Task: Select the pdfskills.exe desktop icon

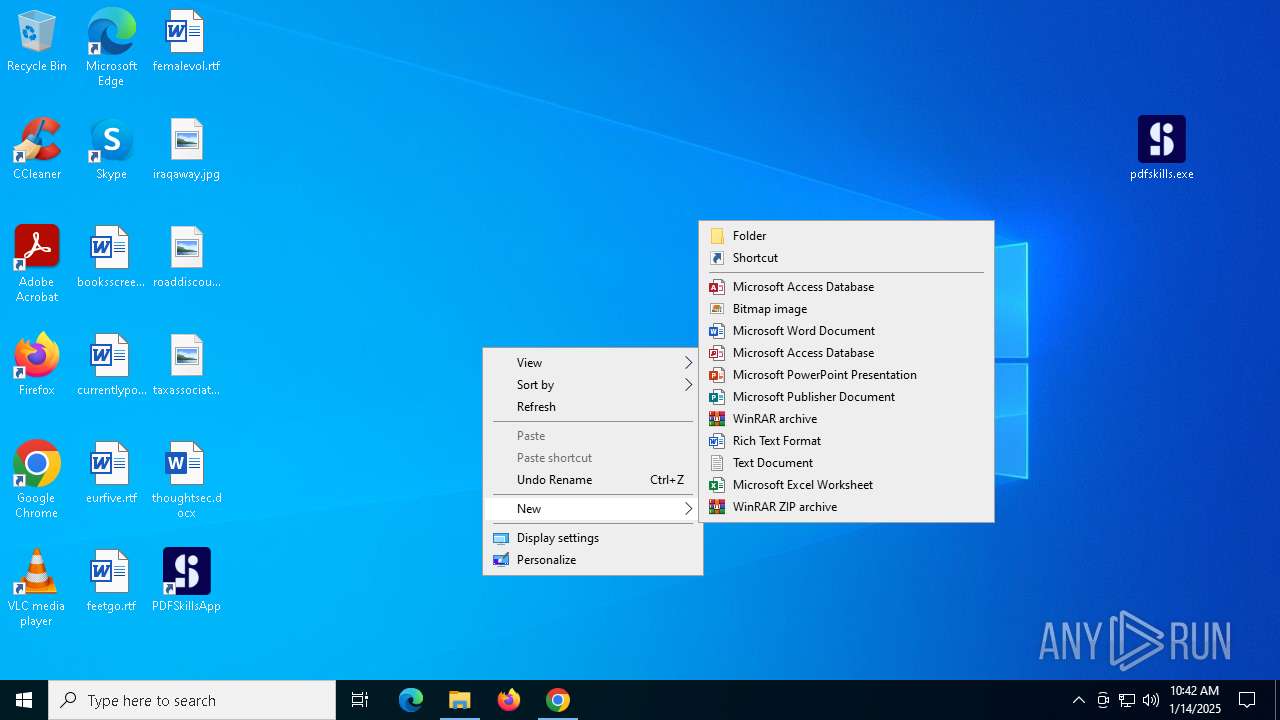Action: click(1162, 149)
